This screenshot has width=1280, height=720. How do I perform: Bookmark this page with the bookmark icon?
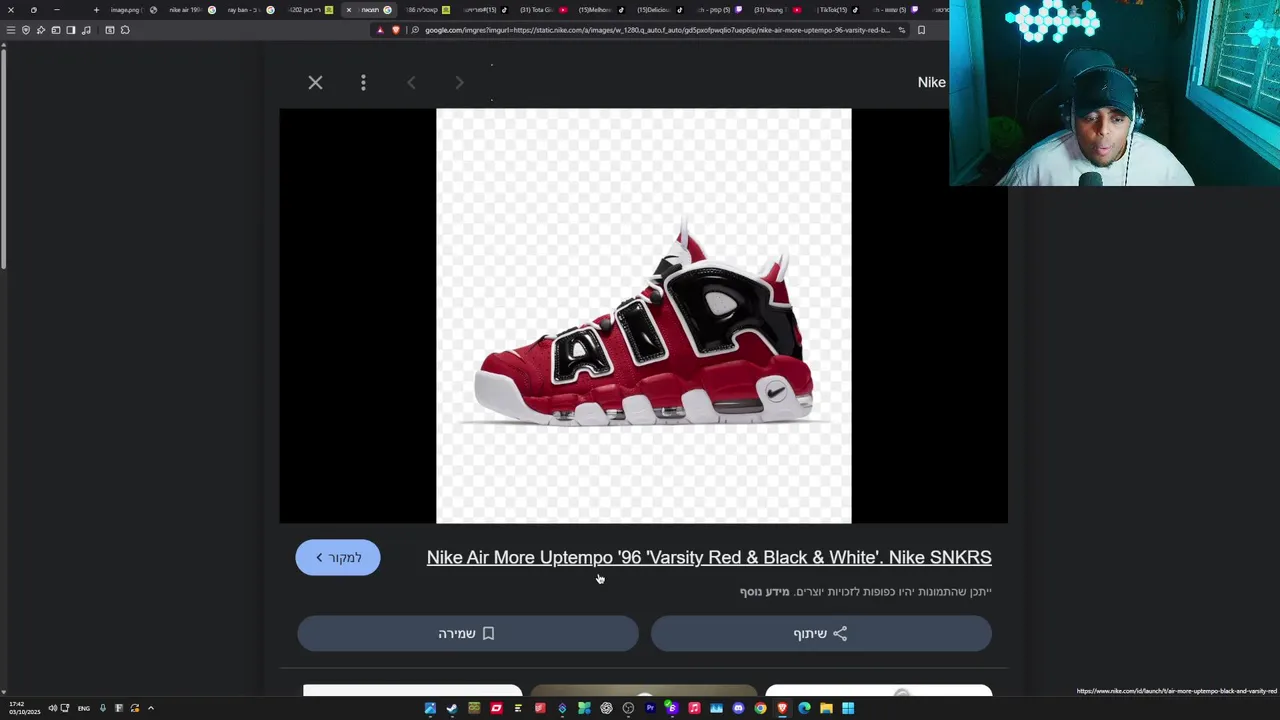coord(921,30)
